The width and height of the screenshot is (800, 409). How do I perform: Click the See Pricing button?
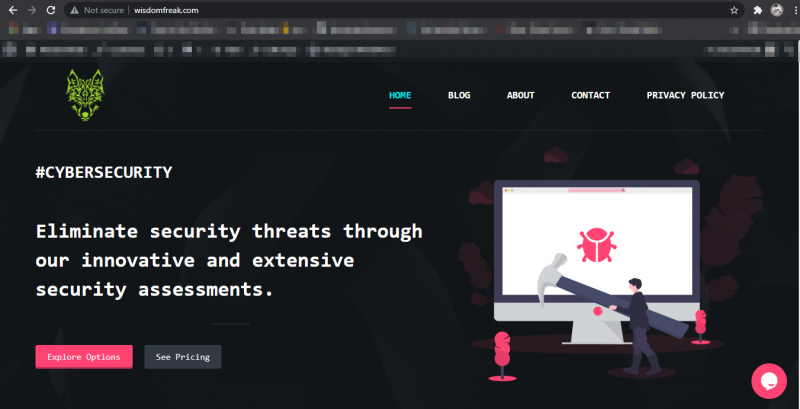(x=183, y=357)
